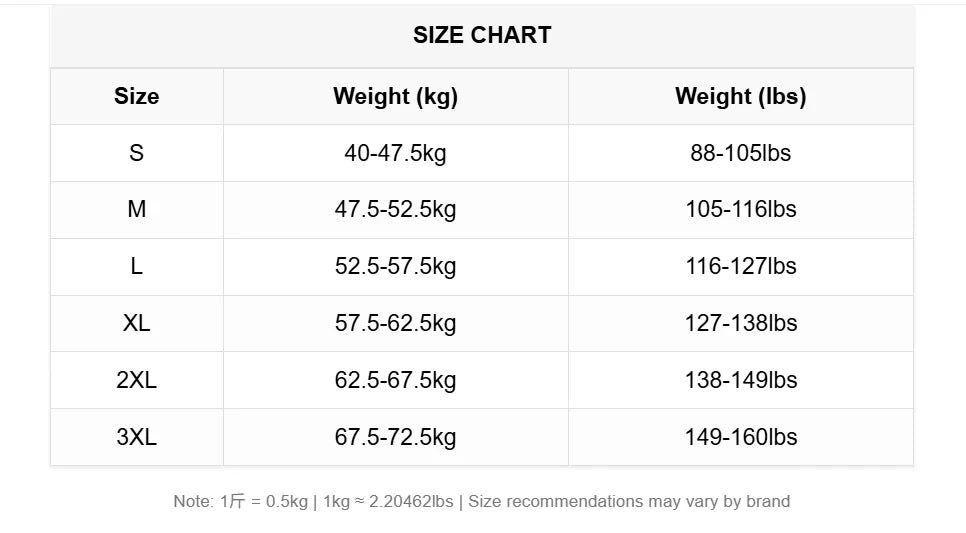The width and height of the screenshot is (966, 533).
Task: Click the SIZE CHART title
Action: [482, 35]
